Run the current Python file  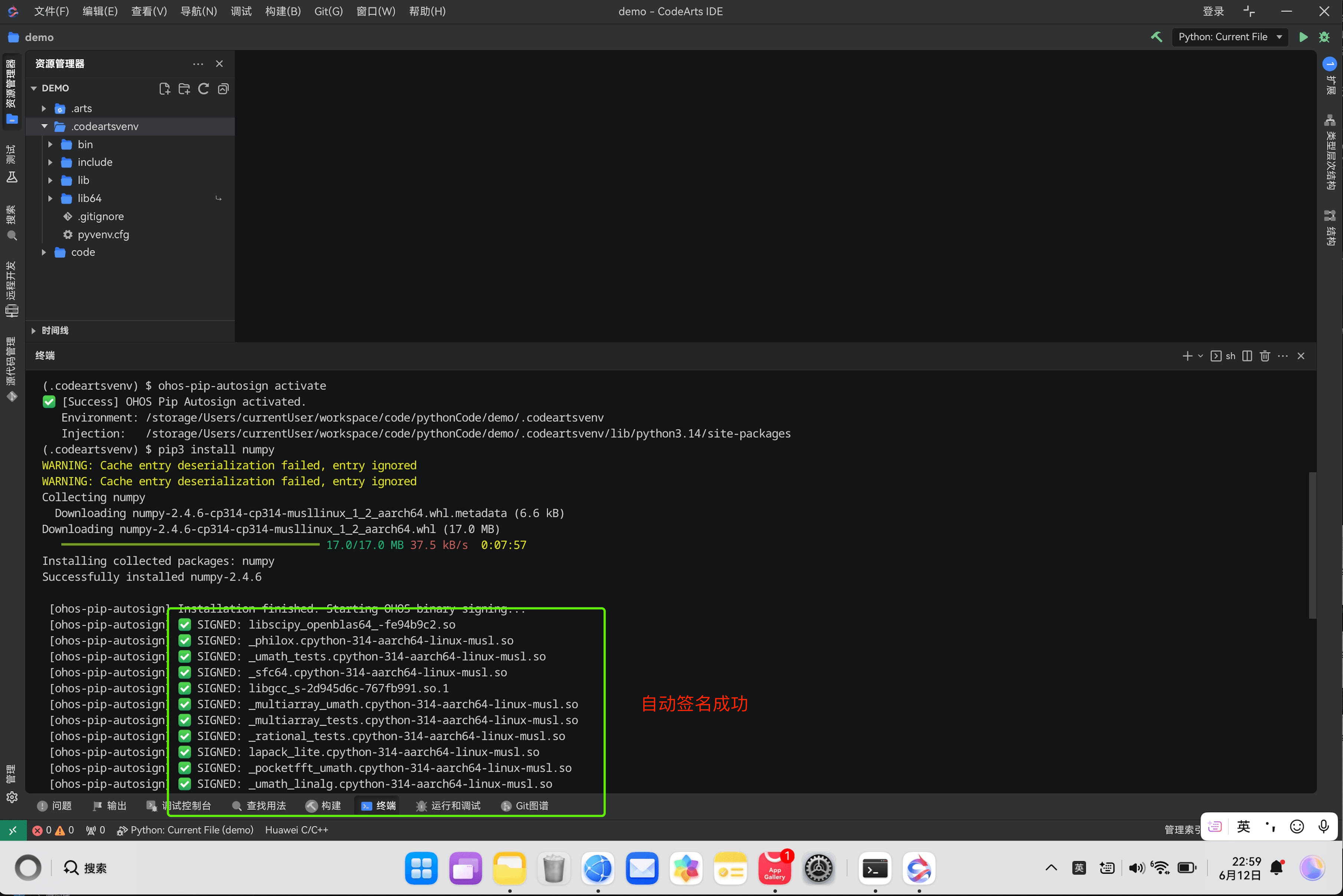1303,37
